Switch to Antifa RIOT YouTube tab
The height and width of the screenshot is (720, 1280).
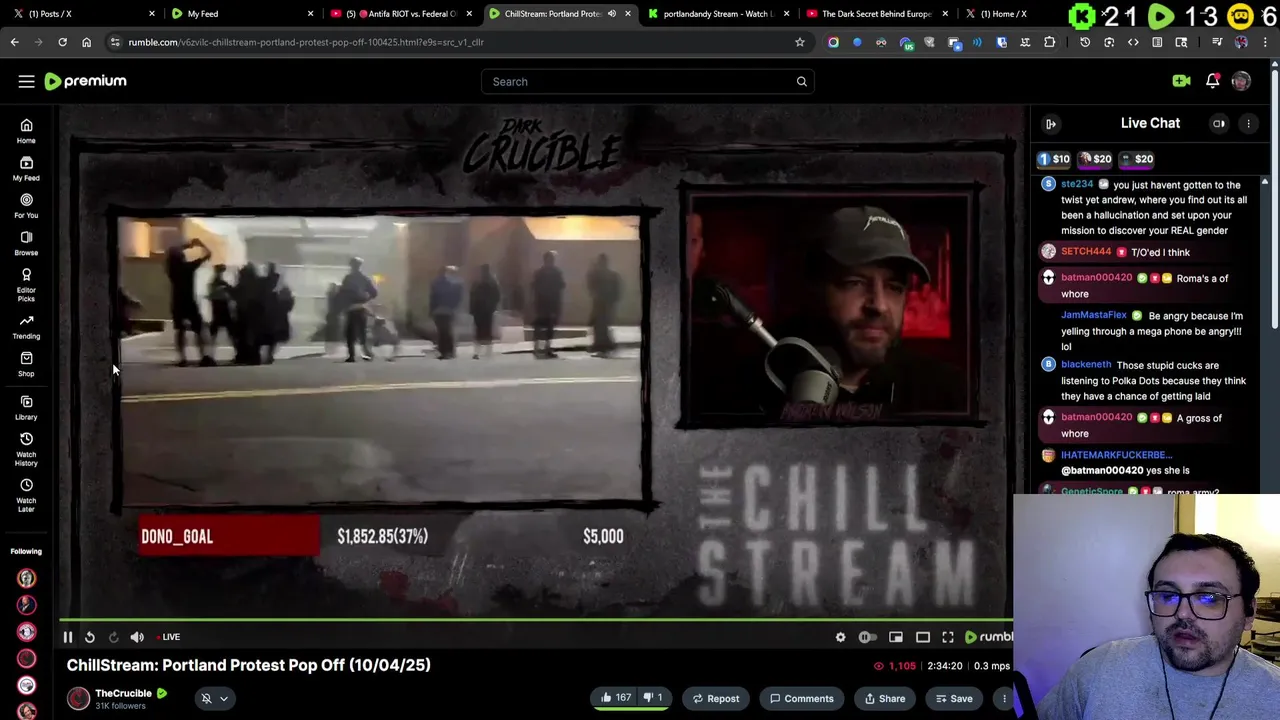point(400,14)
